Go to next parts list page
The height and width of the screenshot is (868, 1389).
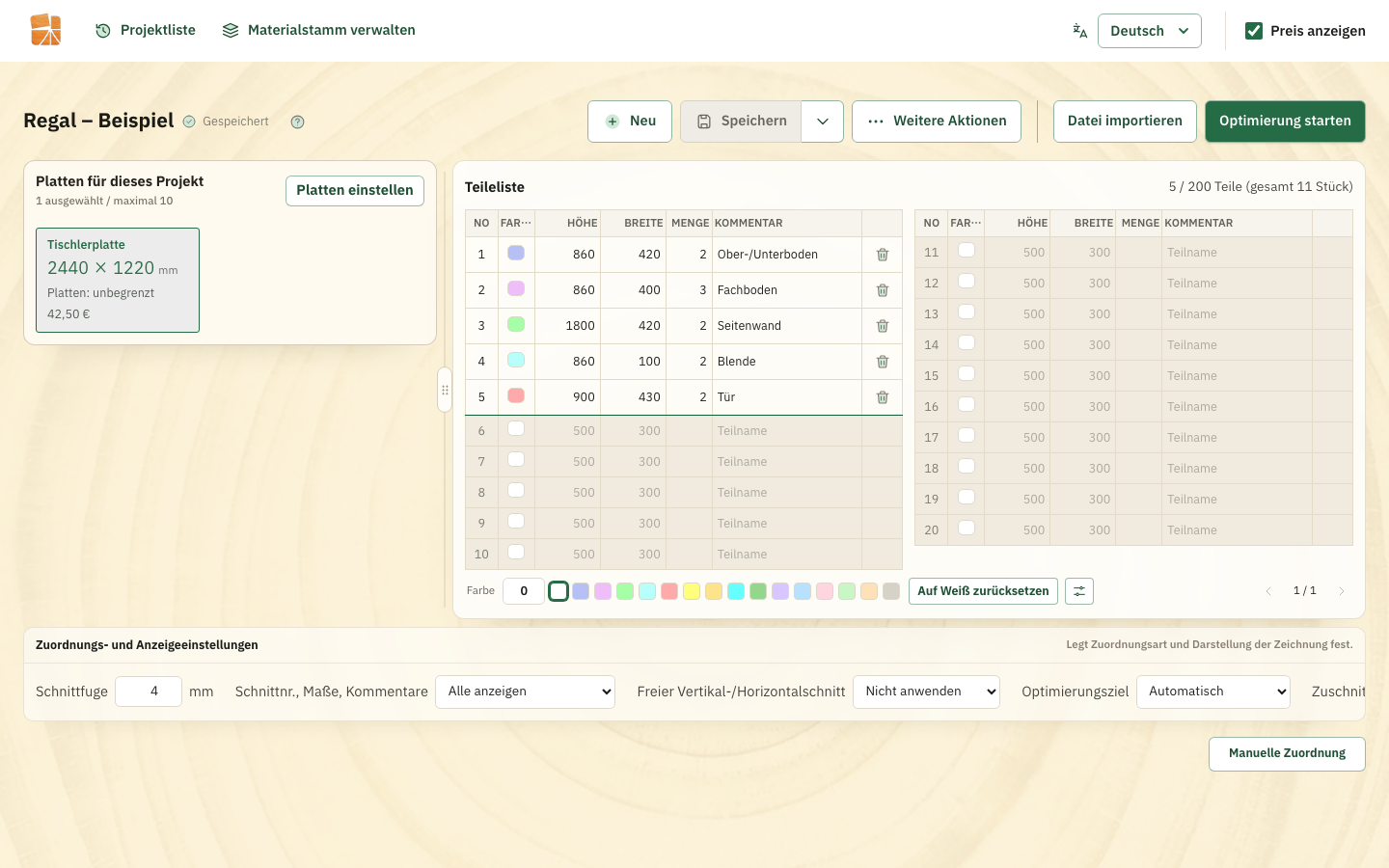click(x=1341, y=591)
